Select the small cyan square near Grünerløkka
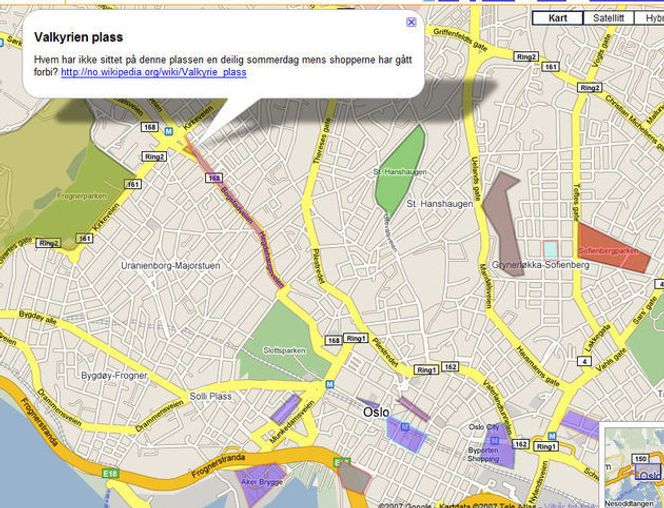The height and width of the screenshot is (508, 664). (x=551, y=249)
